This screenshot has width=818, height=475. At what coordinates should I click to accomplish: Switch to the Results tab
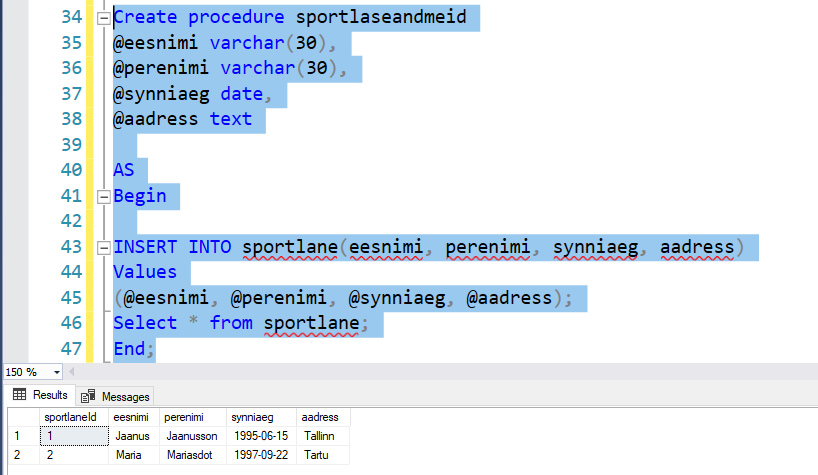(40, 395)
